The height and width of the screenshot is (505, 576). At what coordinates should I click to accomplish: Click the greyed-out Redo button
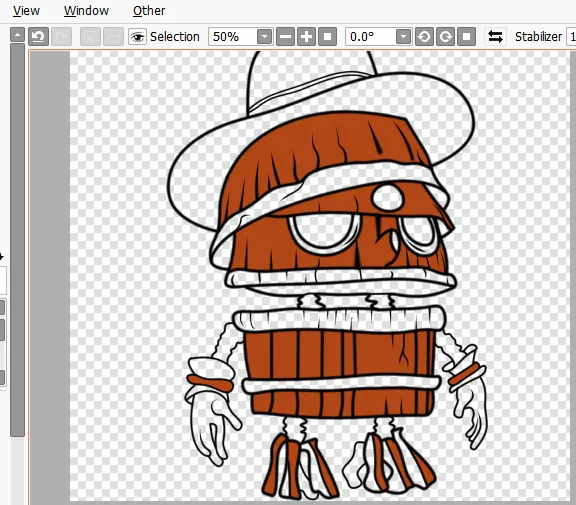(x=61, y=37)
